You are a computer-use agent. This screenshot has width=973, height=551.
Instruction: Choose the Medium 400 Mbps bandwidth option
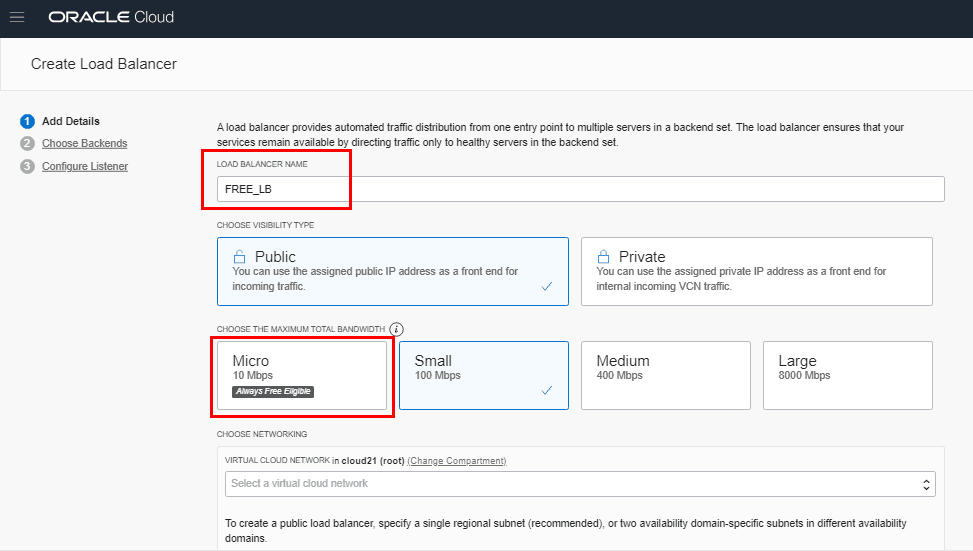[666, 375]
